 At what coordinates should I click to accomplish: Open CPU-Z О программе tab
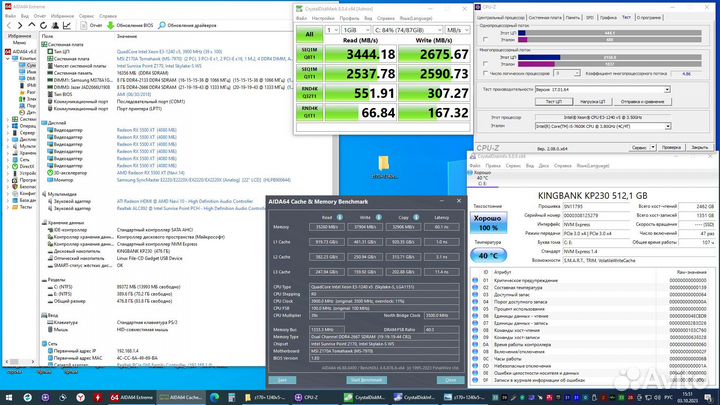(649, 17)
